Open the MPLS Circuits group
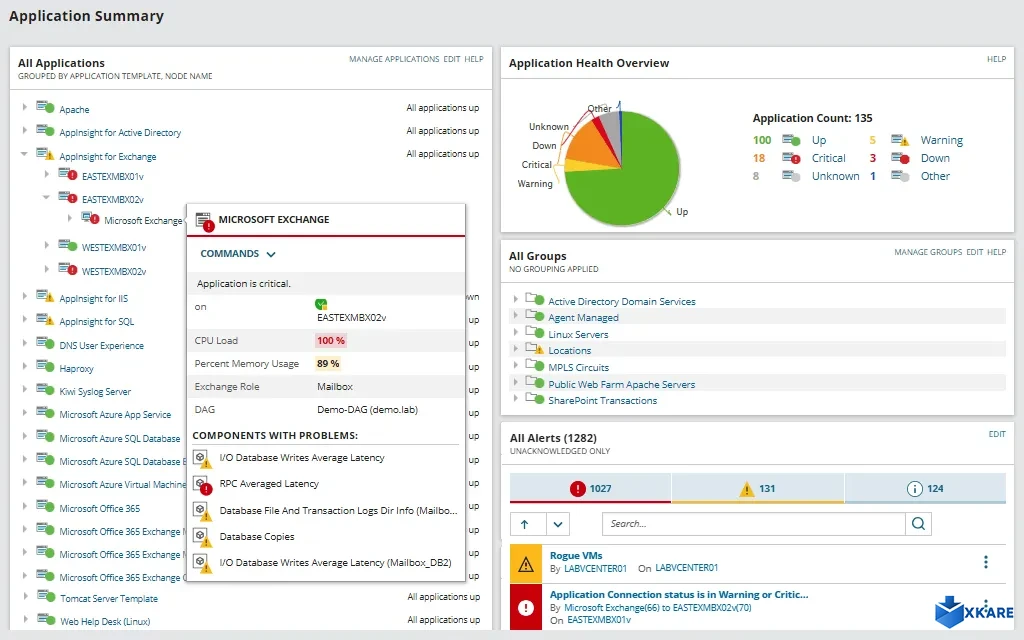 tap(578, 368)
